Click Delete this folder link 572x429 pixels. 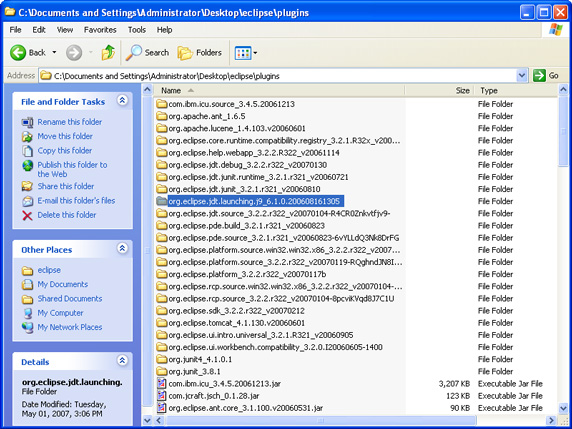click(67, 215)
